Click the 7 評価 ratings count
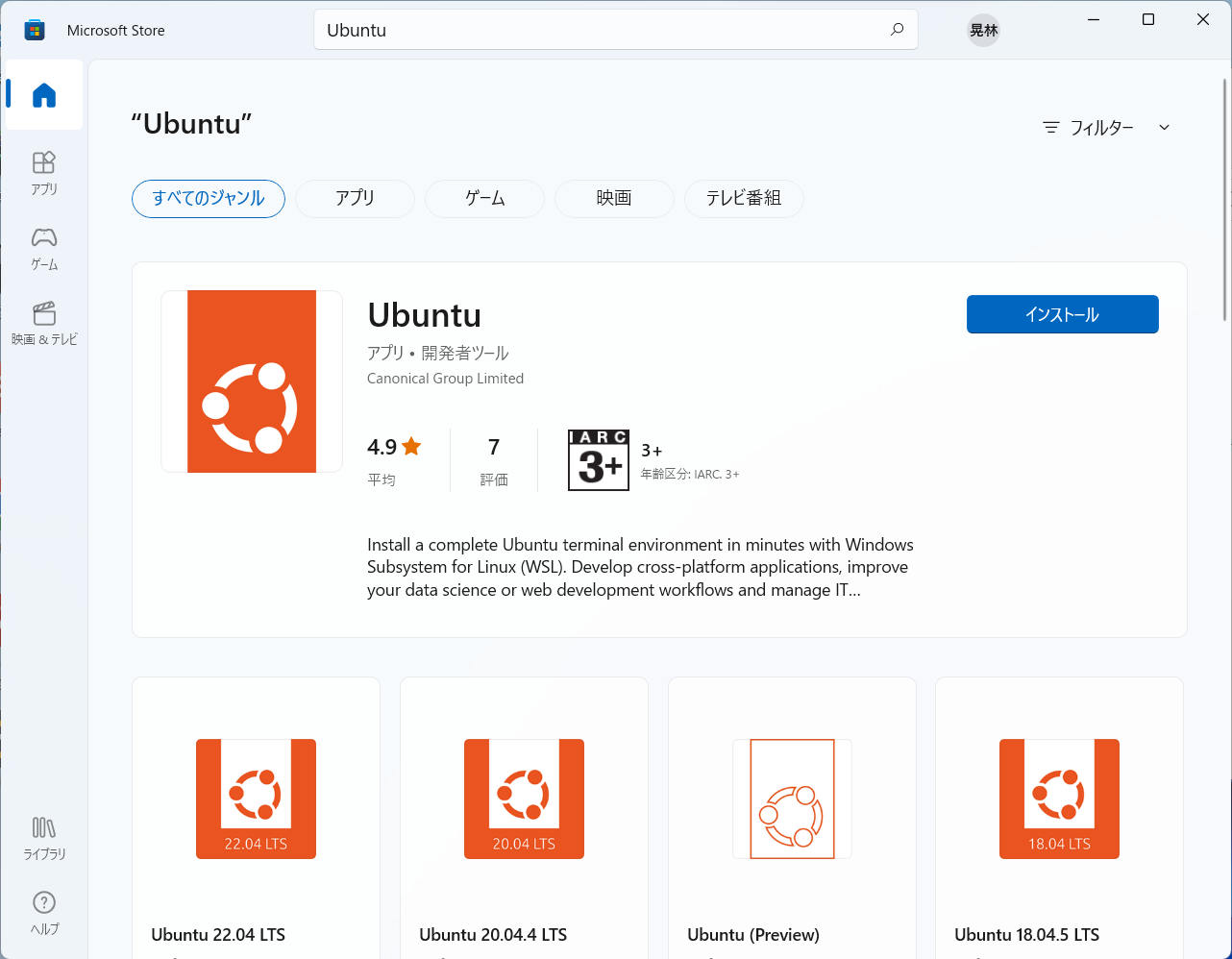Image resolution: width=1232 pixels, height=959 pixels. coord(494,460)
